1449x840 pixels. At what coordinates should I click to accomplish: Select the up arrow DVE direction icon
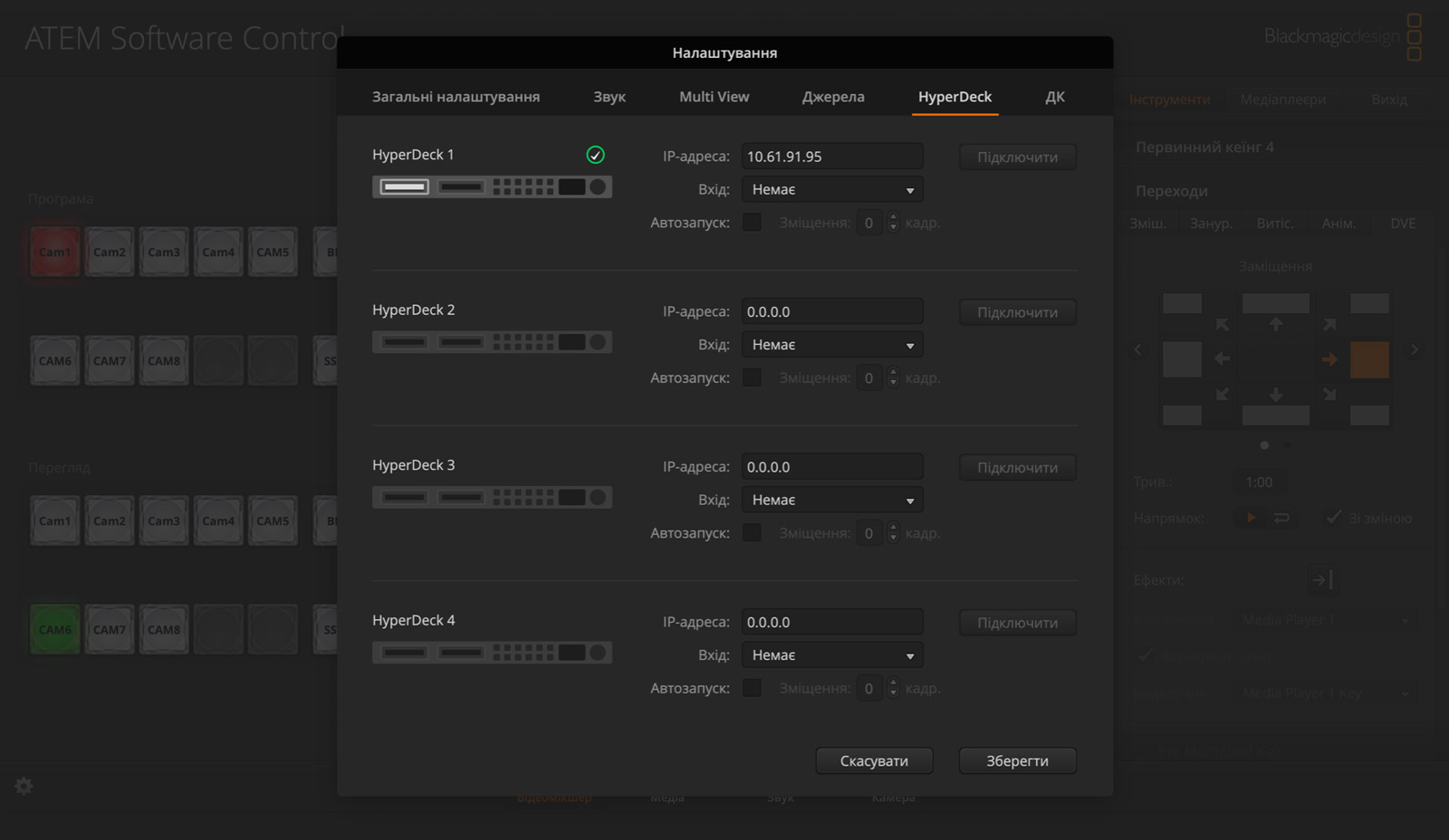[1276, 323]
